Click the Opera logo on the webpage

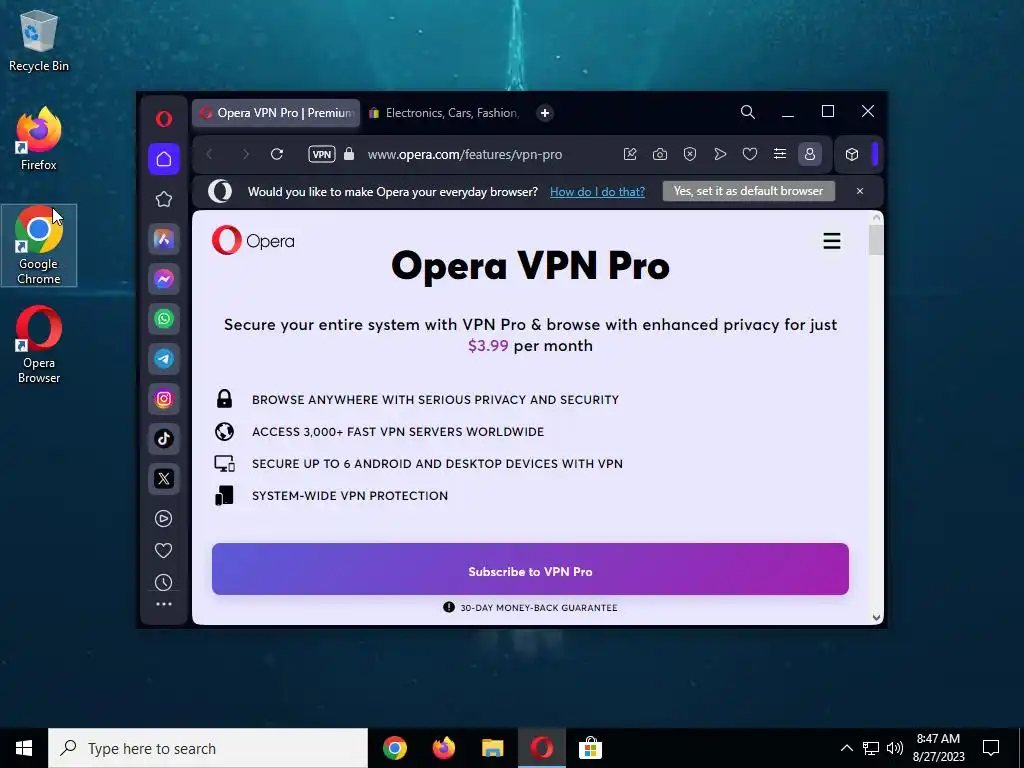coord(253,240)
